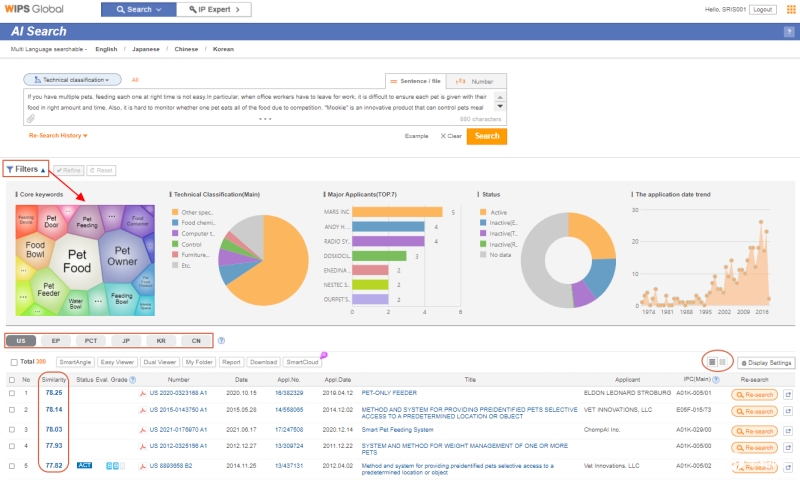800x481 pixels.
Task: Select the Number search tab
Action: [476, 80]
